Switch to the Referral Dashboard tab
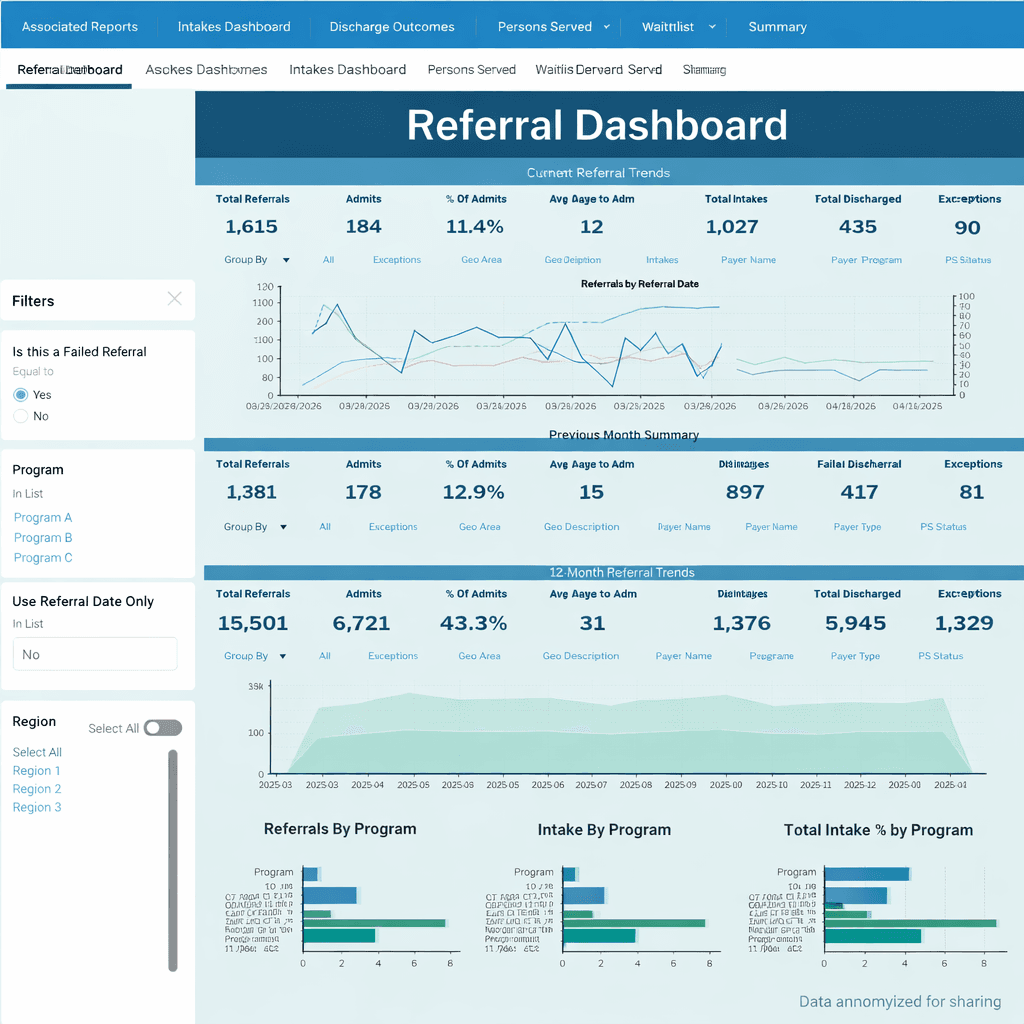Screen dimensions: 1024x1024 [70, 69]
